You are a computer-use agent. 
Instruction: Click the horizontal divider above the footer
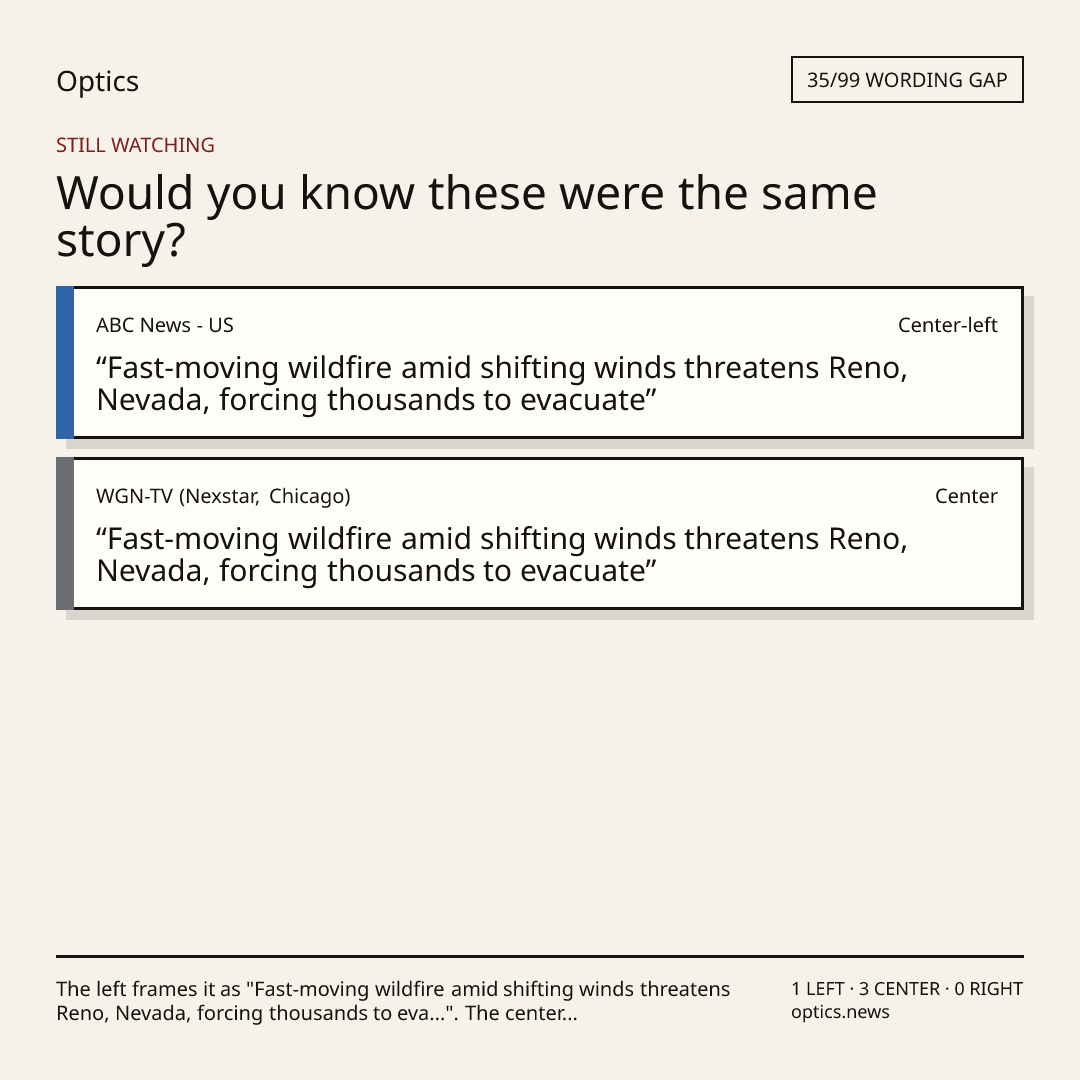pyautogui.click(x=540, y=956)
